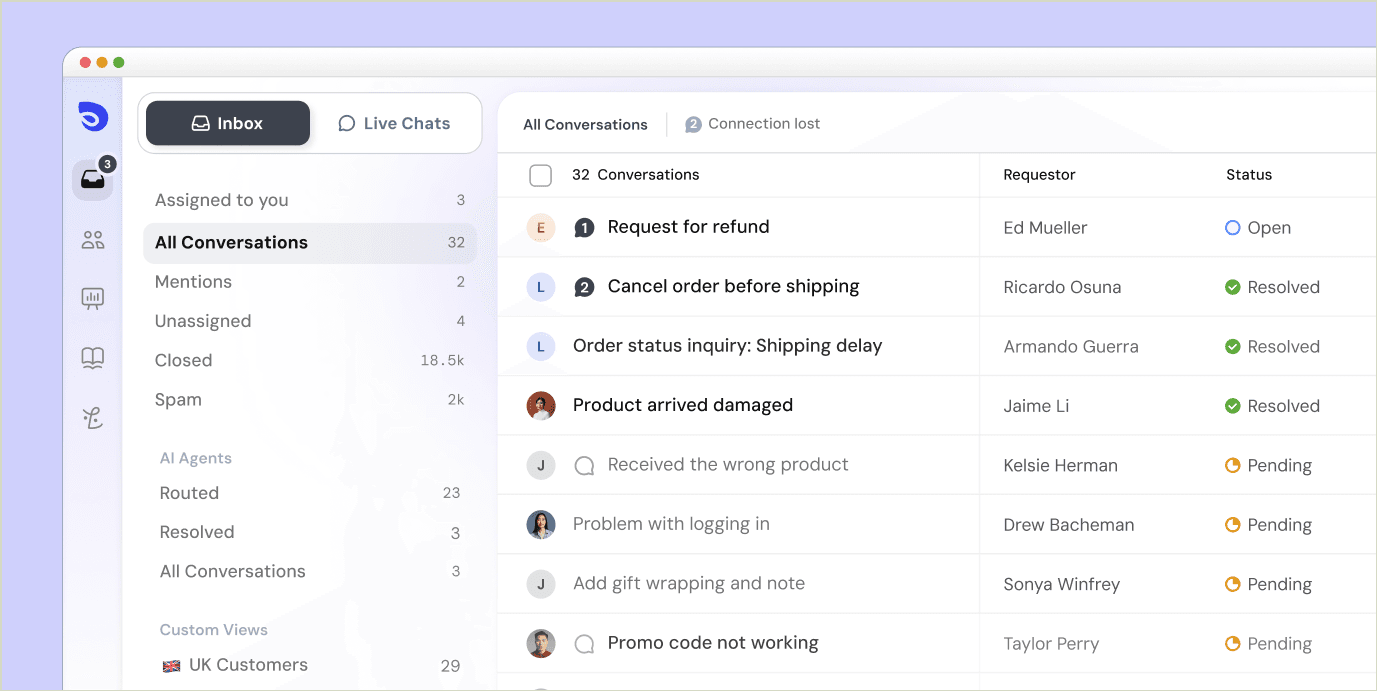The width and height of the screenshot is (1377, 691).
Task: View Routed conversations under AI Agents
Action: [189, 492]
